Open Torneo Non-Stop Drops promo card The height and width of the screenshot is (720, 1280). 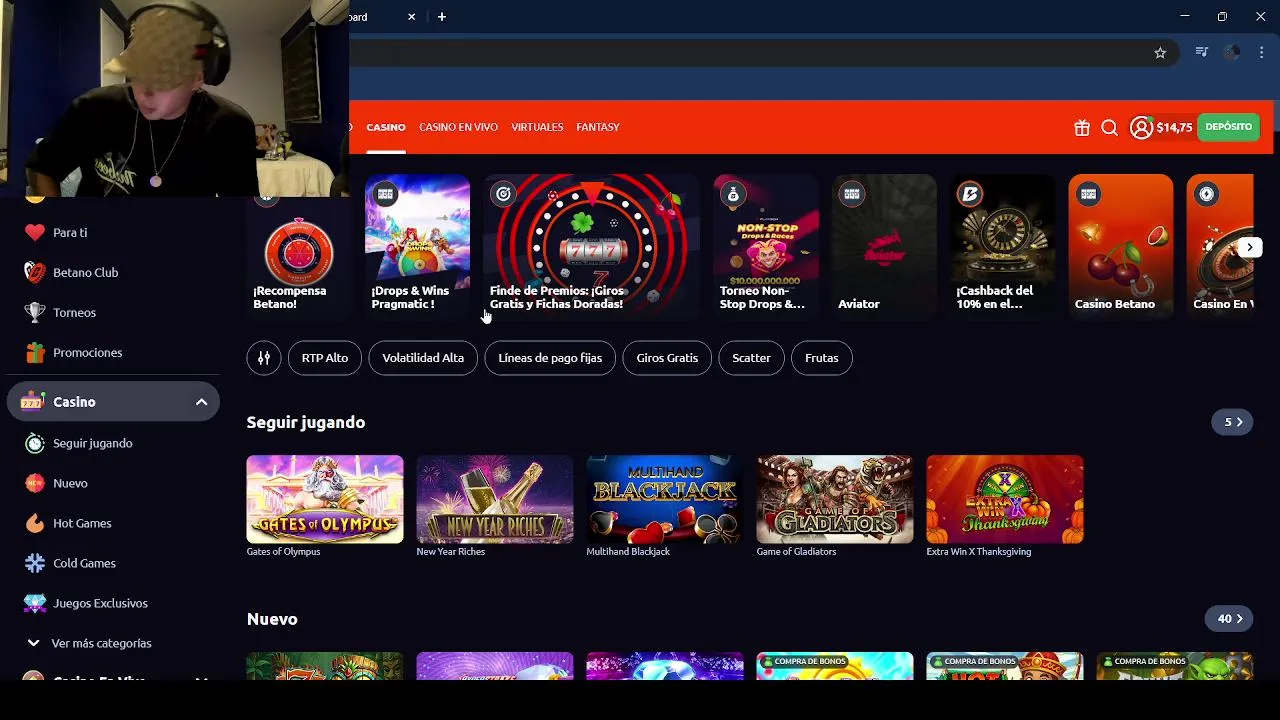766,247
